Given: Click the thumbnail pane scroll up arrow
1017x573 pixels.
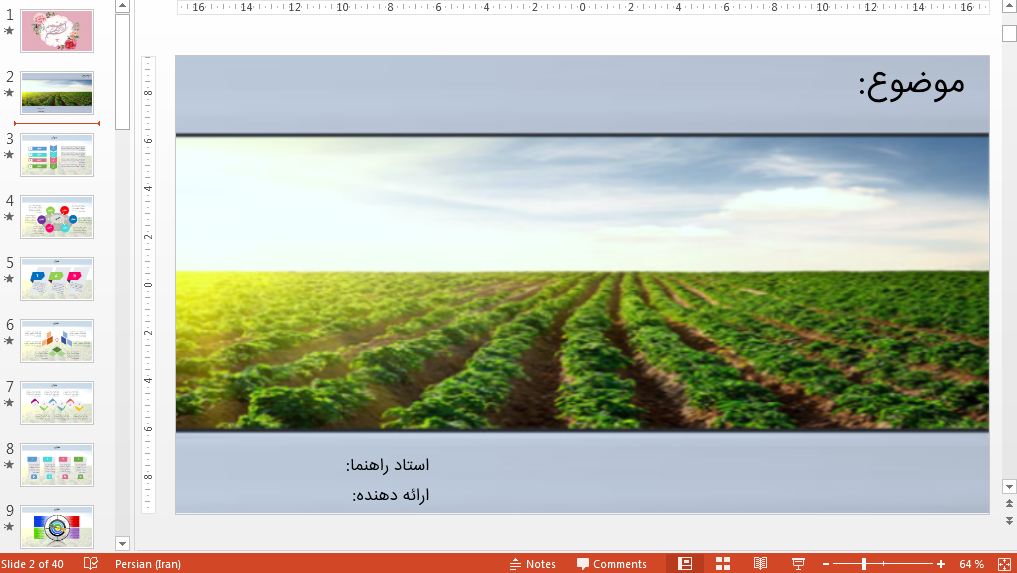Looking at the screenshot, I should coord(122,6).
